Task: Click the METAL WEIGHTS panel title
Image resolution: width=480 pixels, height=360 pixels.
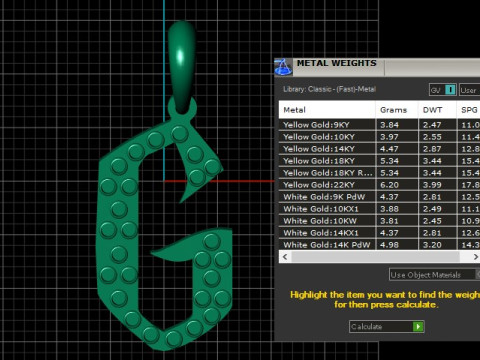Action: pyautogui.click(x=337, y=63)
